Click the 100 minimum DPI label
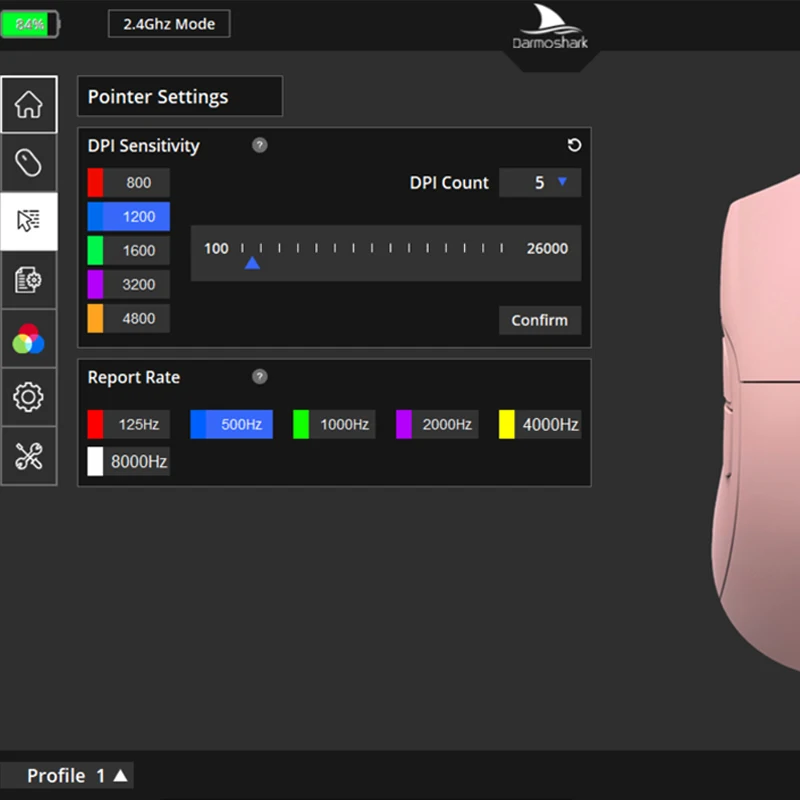Viewport: 800px width, 800px height. (216, 248)
